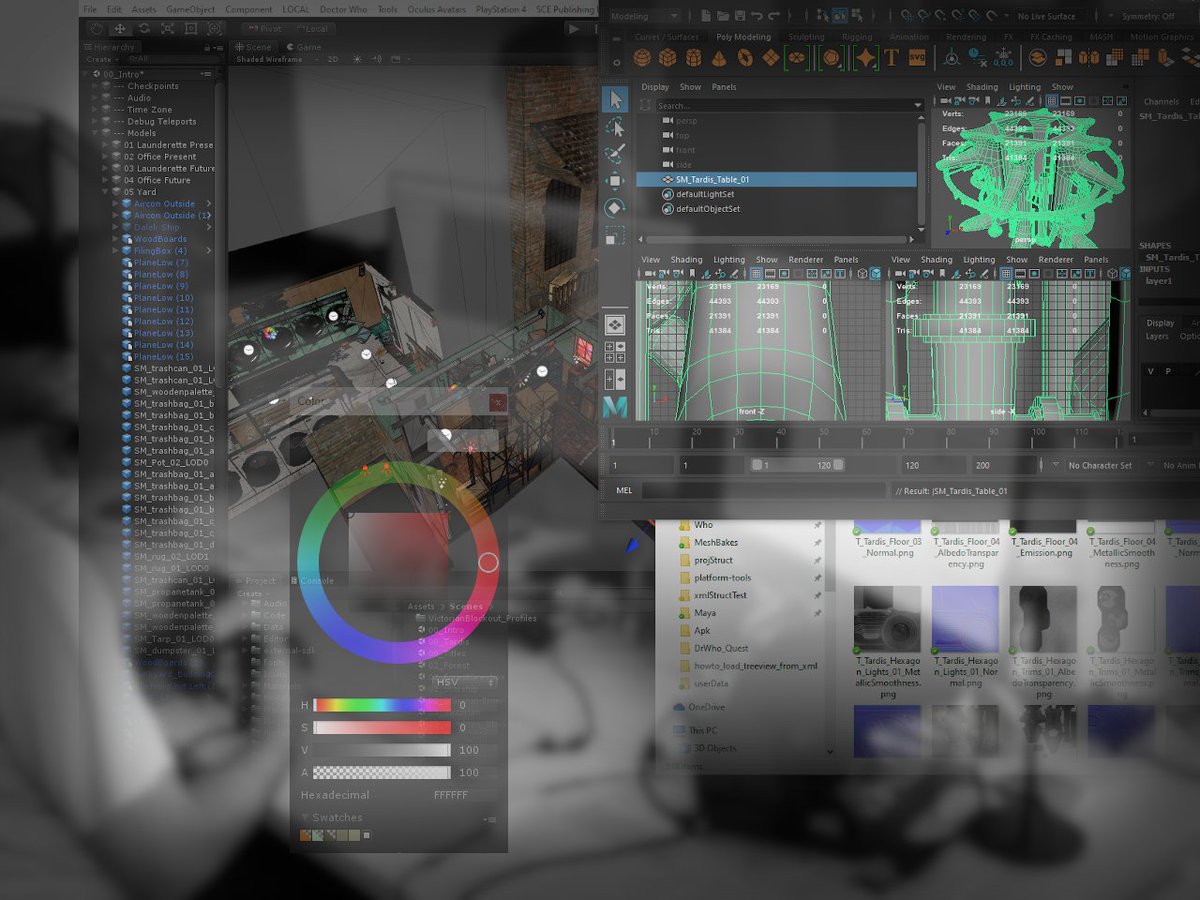
Task: Select the Move tool in Unity toolbar
Action: (120, 29)
